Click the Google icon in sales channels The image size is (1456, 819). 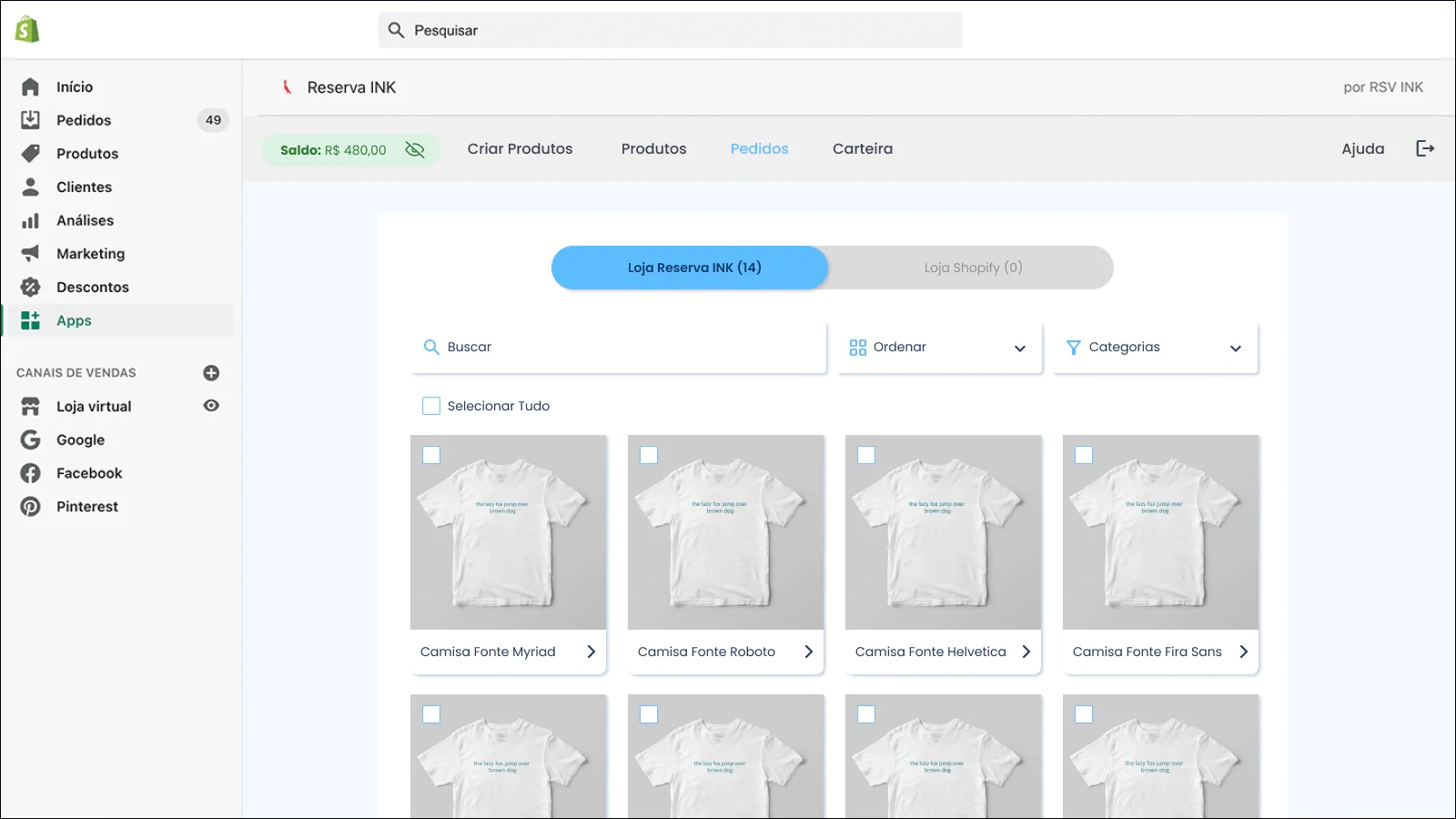click(x=30, y=440)
